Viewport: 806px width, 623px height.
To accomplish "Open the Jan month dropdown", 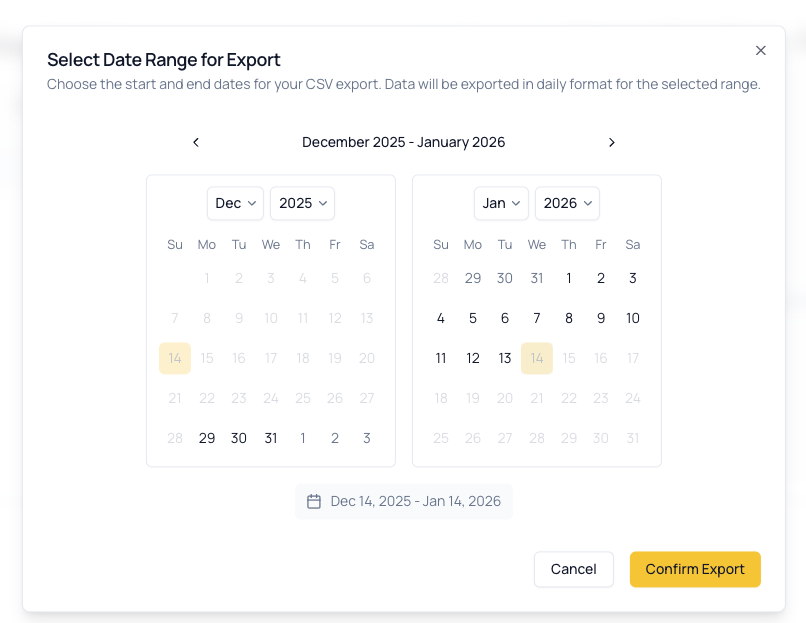I will (x=501, y=203).
